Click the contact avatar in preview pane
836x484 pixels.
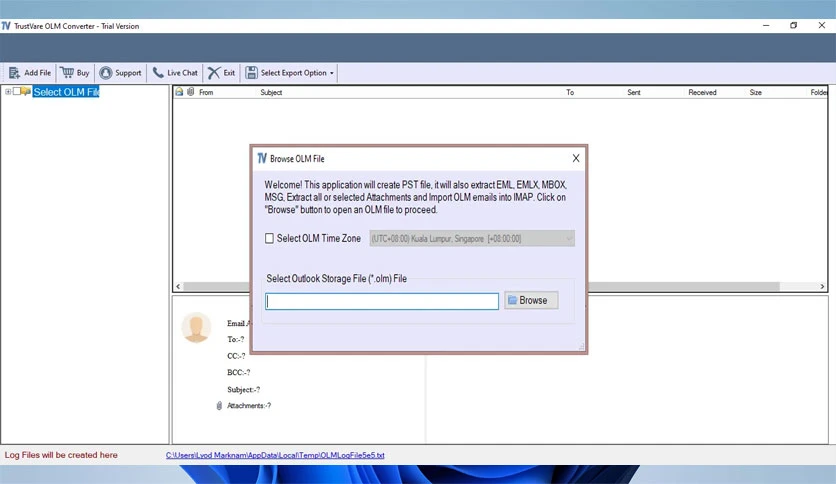[196, 327]
